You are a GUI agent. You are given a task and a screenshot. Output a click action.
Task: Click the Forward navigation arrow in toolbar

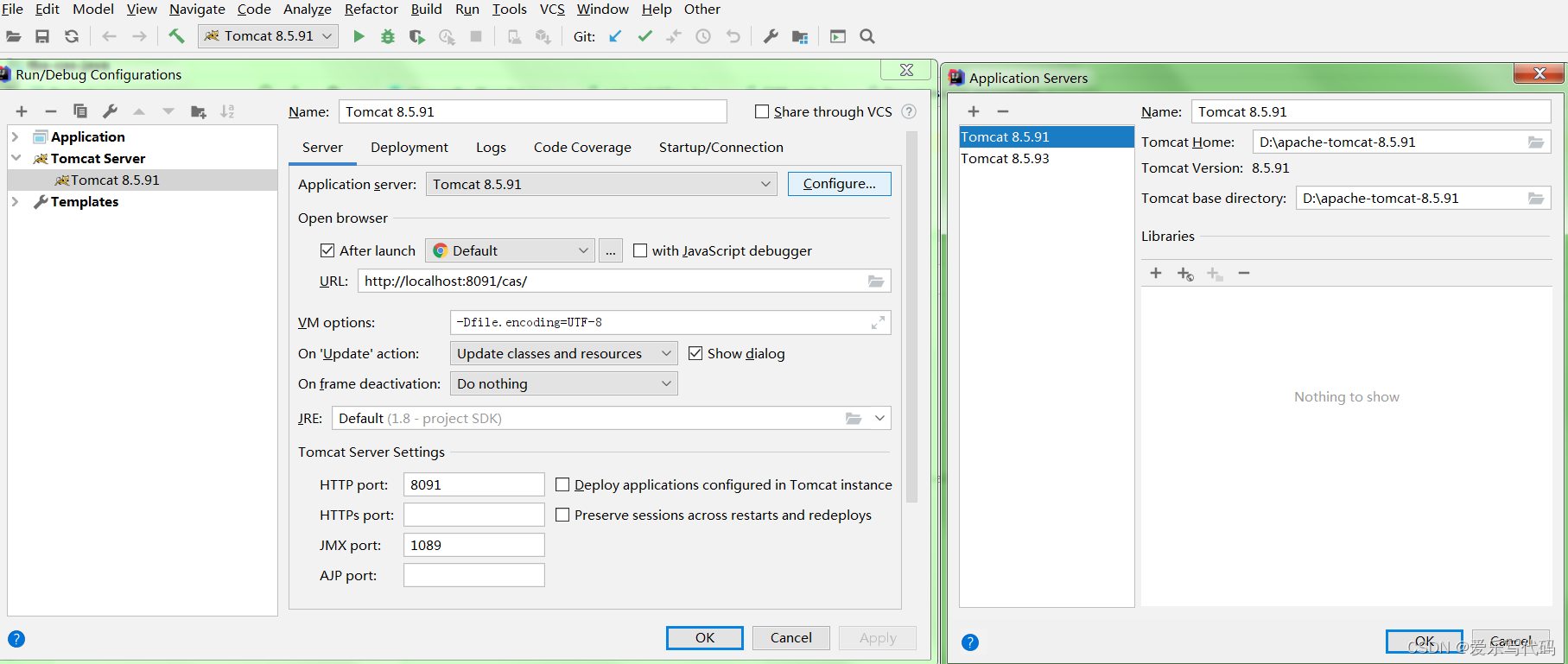point(139,36)
